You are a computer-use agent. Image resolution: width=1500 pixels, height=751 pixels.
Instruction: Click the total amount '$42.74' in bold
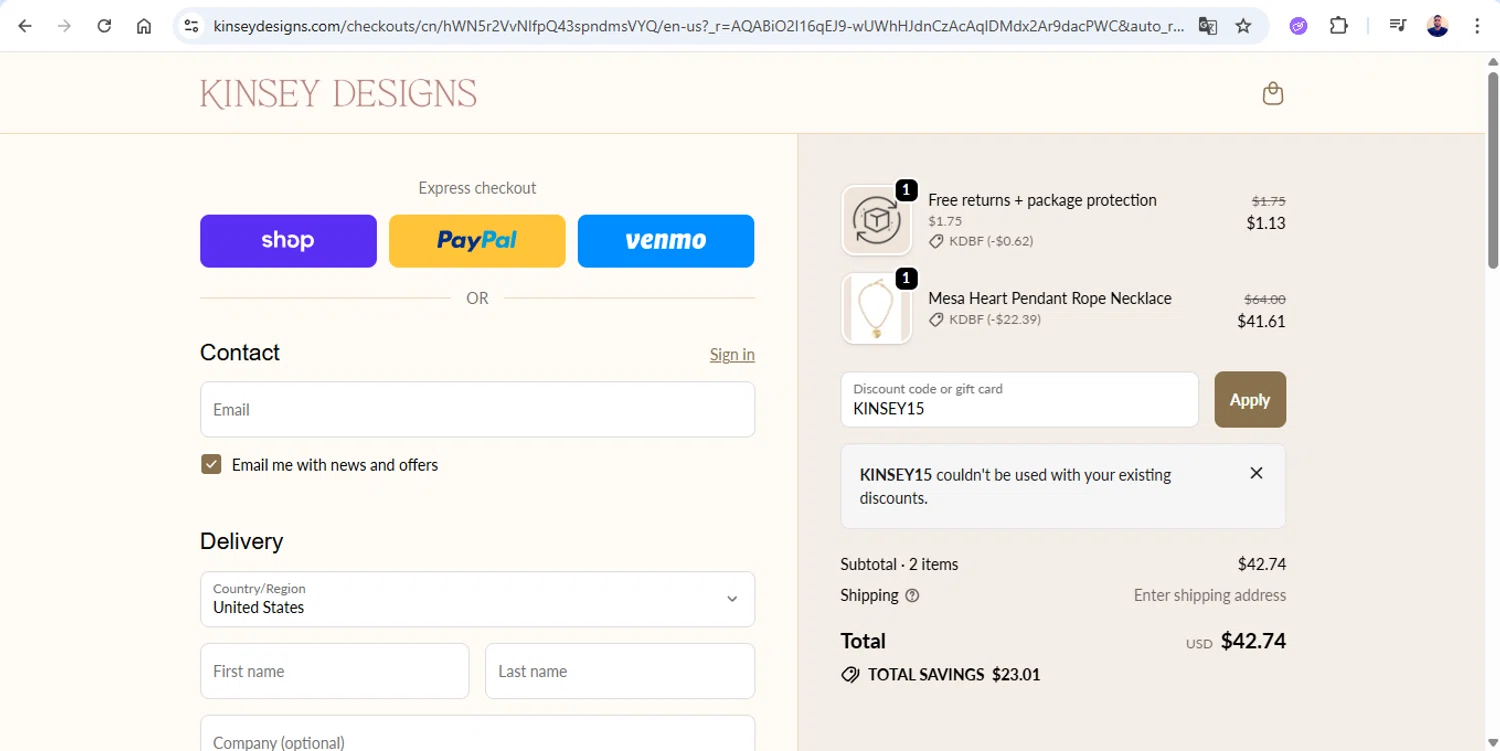pos(1253,641)
